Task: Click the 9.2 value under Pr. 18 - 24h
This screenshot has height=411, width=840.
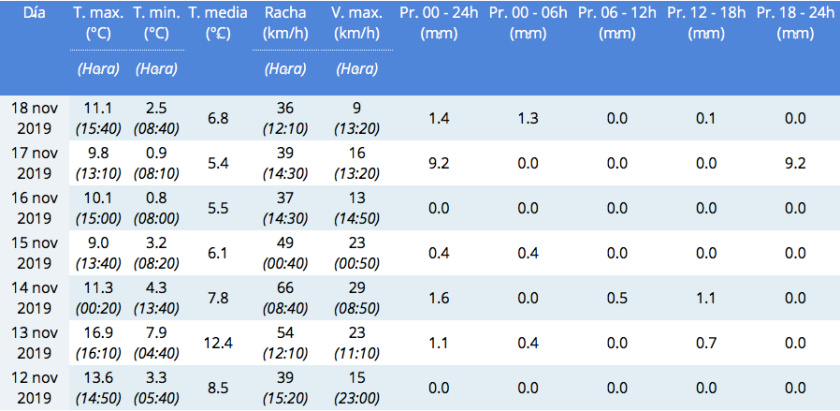Action: pos(796,163)
